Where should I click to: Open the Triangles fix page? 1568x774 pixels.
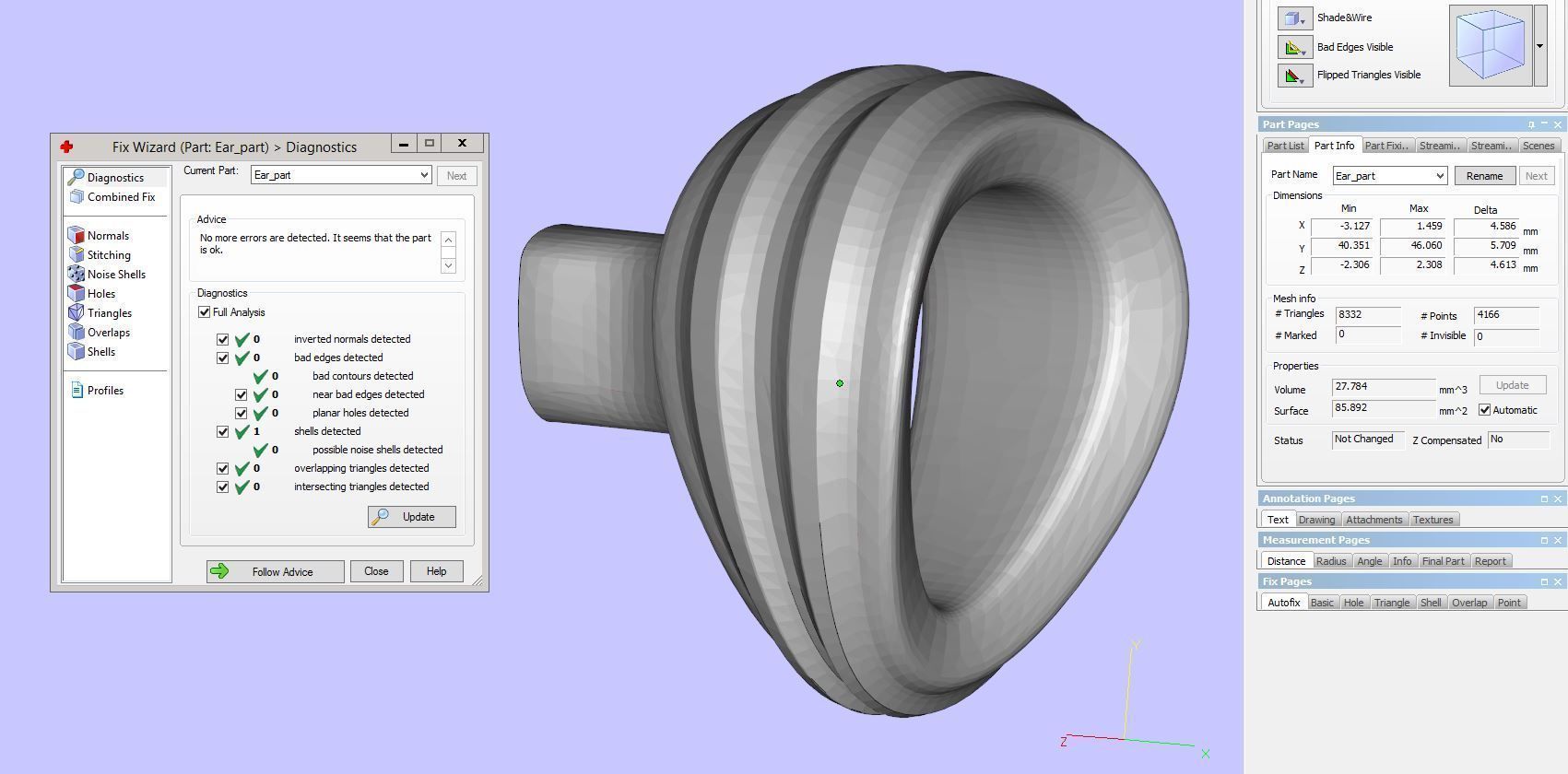pos(77,313)
